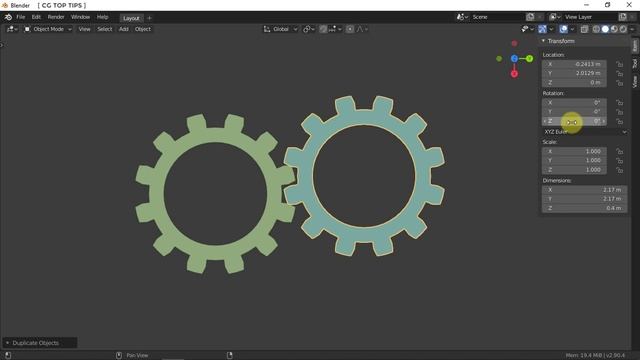
Task: Lock Location X
Action: pyautogui.click(x=620, y=64)
